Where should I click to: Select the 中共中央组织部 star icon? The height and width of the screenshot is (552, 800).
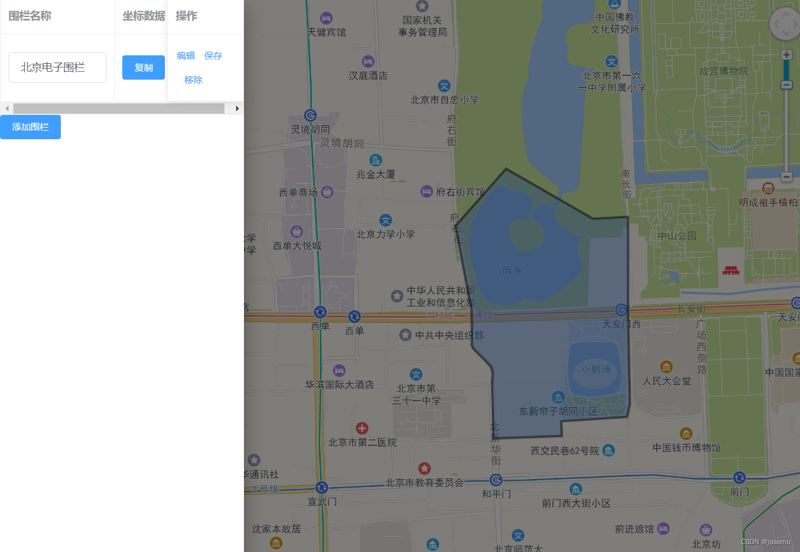(405, 335)
